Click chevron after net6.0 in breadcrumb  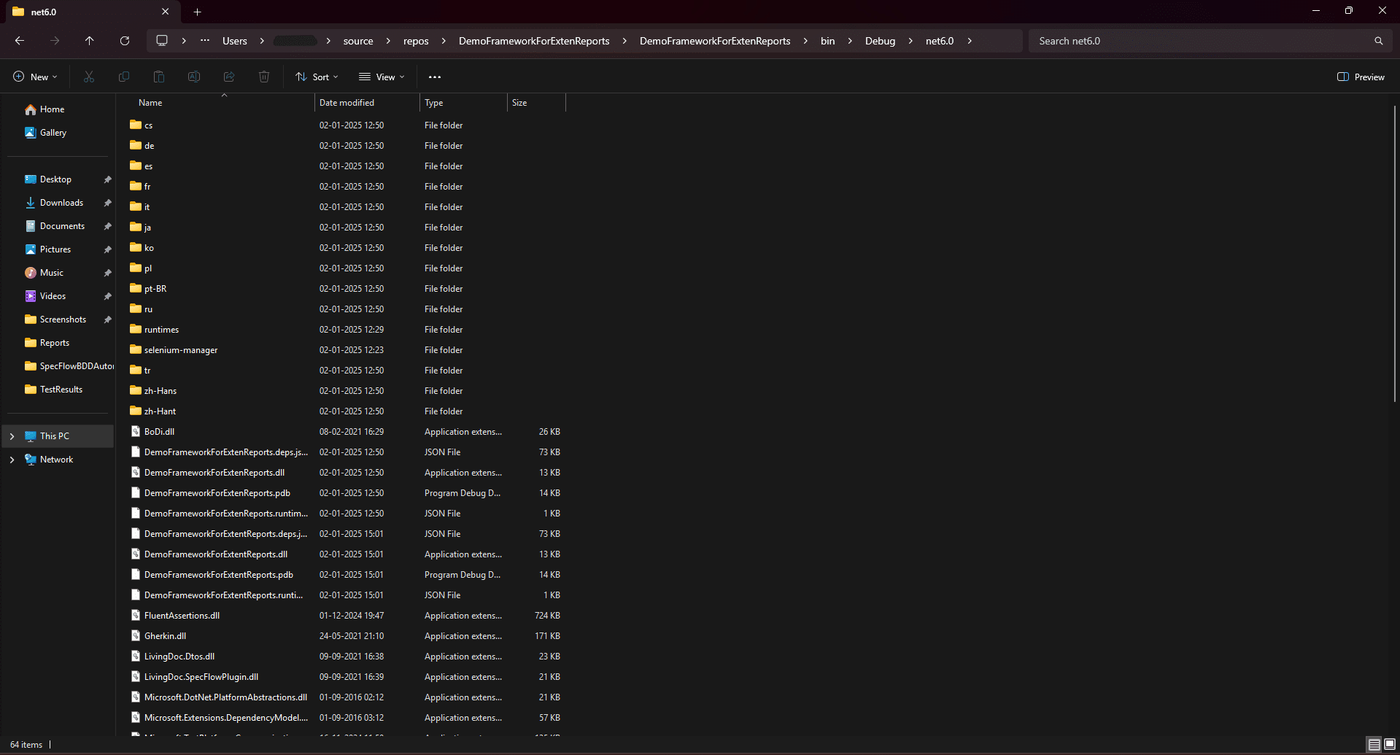coord(969,41)
